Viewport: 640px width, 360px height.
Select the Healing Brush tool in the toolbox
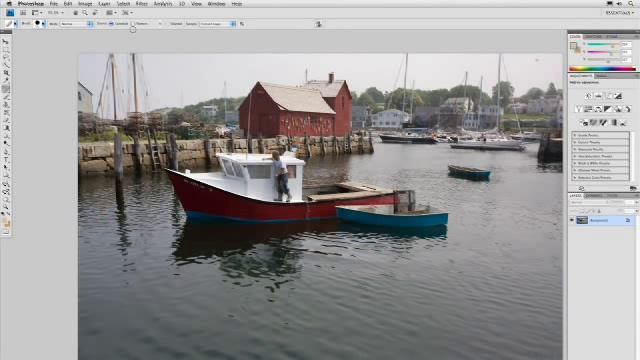click(x=6, y=88)
